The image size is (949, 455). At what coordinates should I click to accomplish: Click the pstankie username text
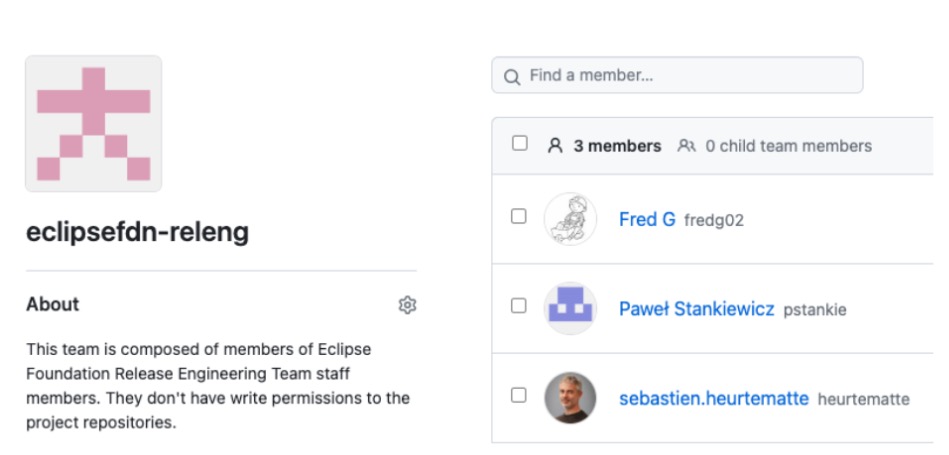pos(815,310)
